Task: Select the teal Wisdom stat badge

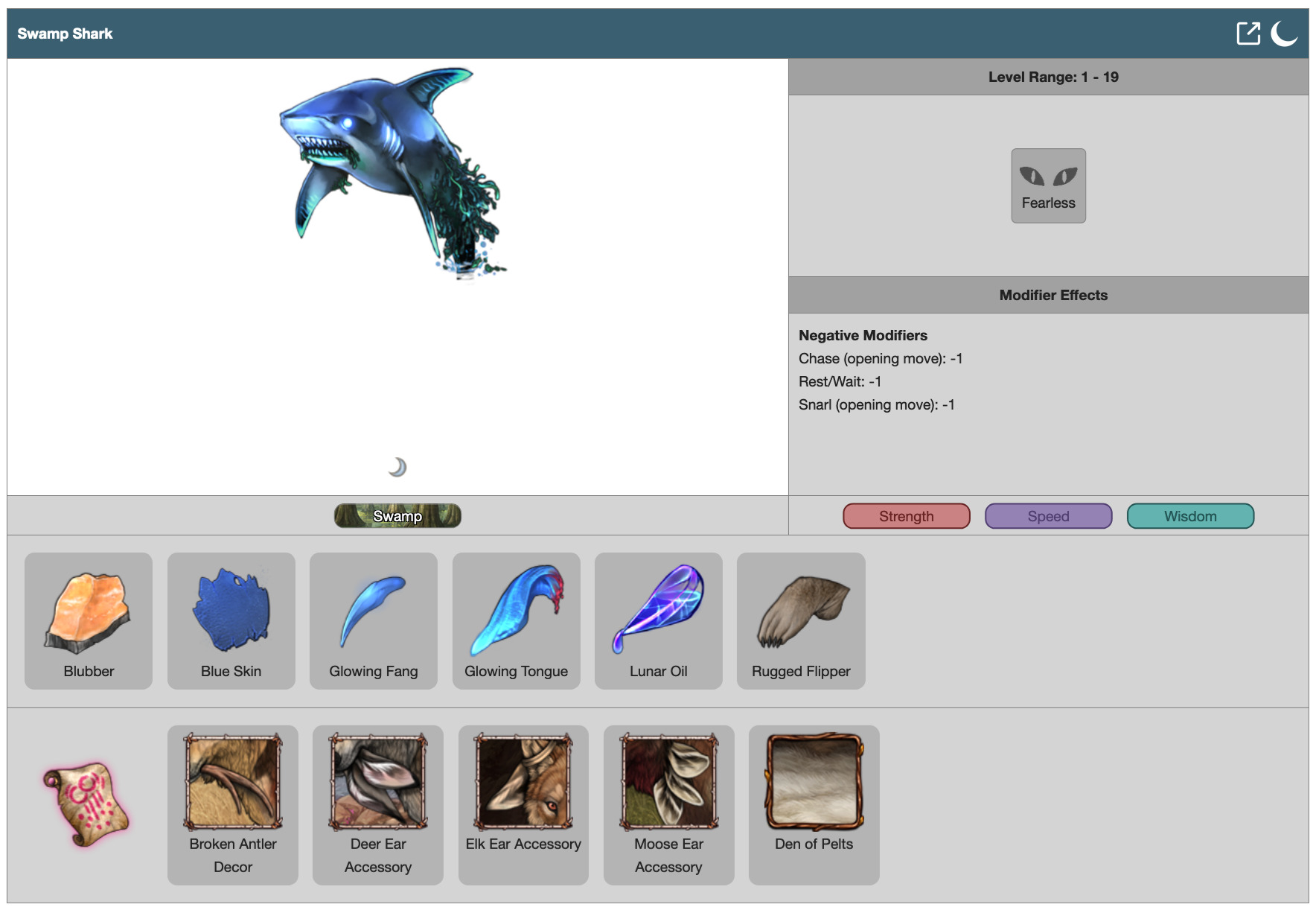Action: pos(1190,516)
